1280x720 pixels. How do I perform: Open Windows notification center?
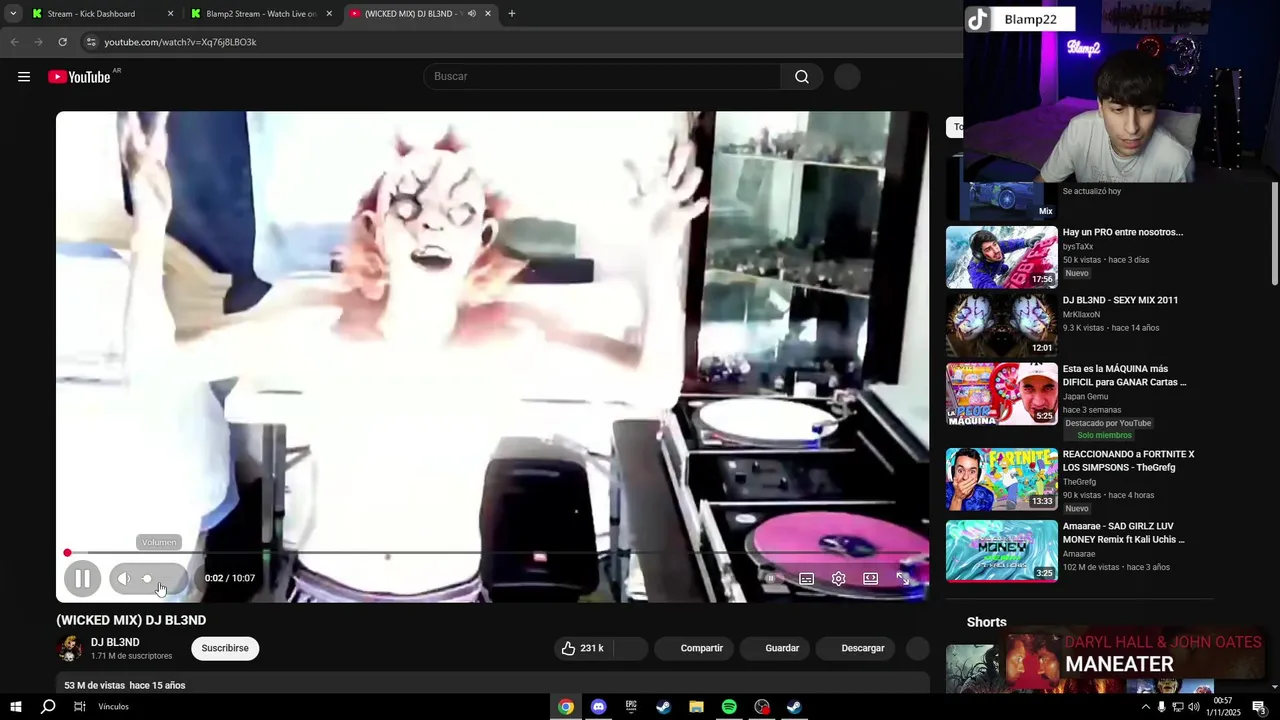[1260, 706]
